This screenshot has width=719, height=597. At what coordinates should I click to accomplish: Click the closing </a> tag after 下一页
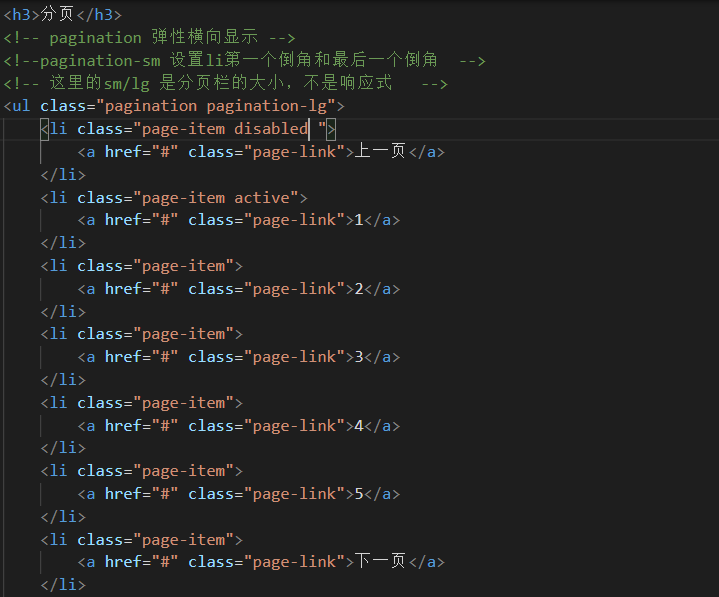point(426,562)
